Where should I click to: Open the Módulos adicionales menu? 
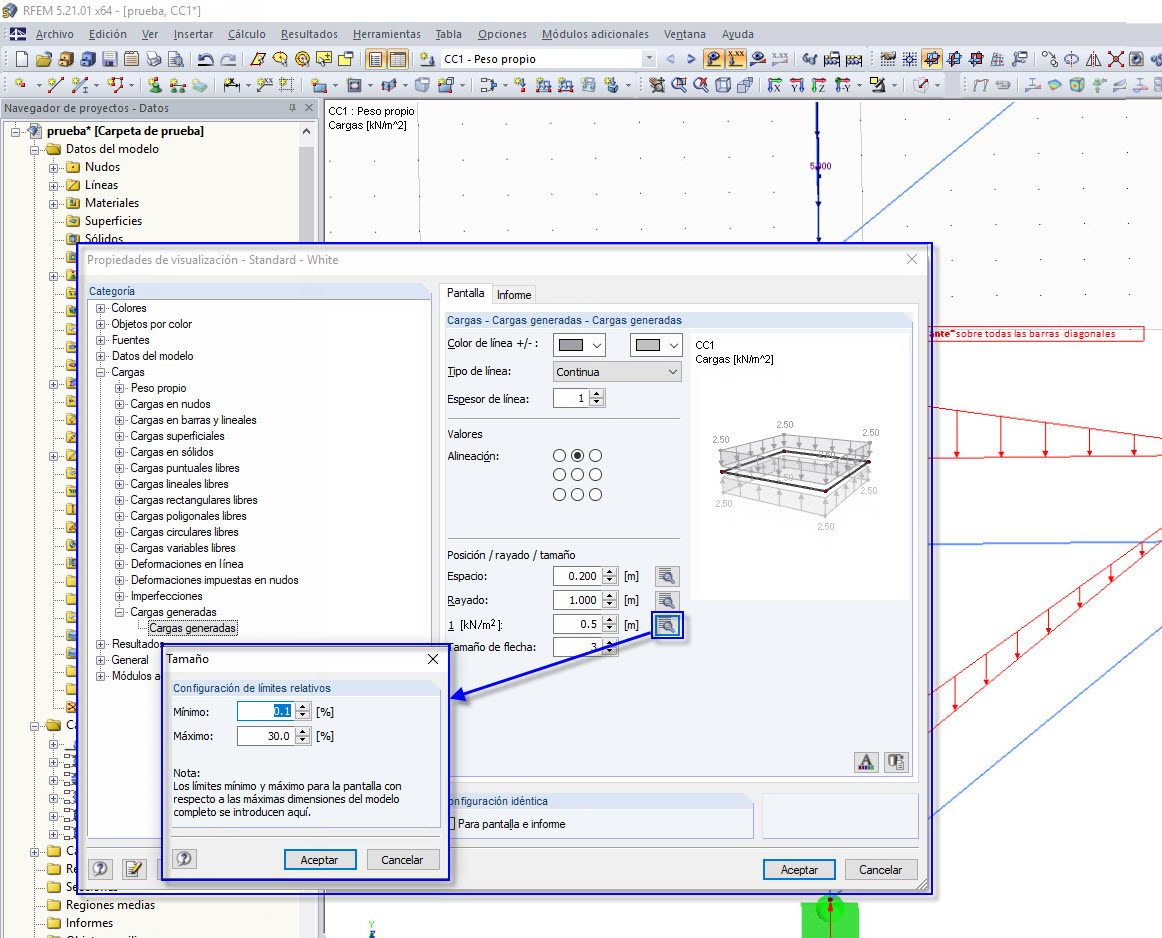(595, 34)
